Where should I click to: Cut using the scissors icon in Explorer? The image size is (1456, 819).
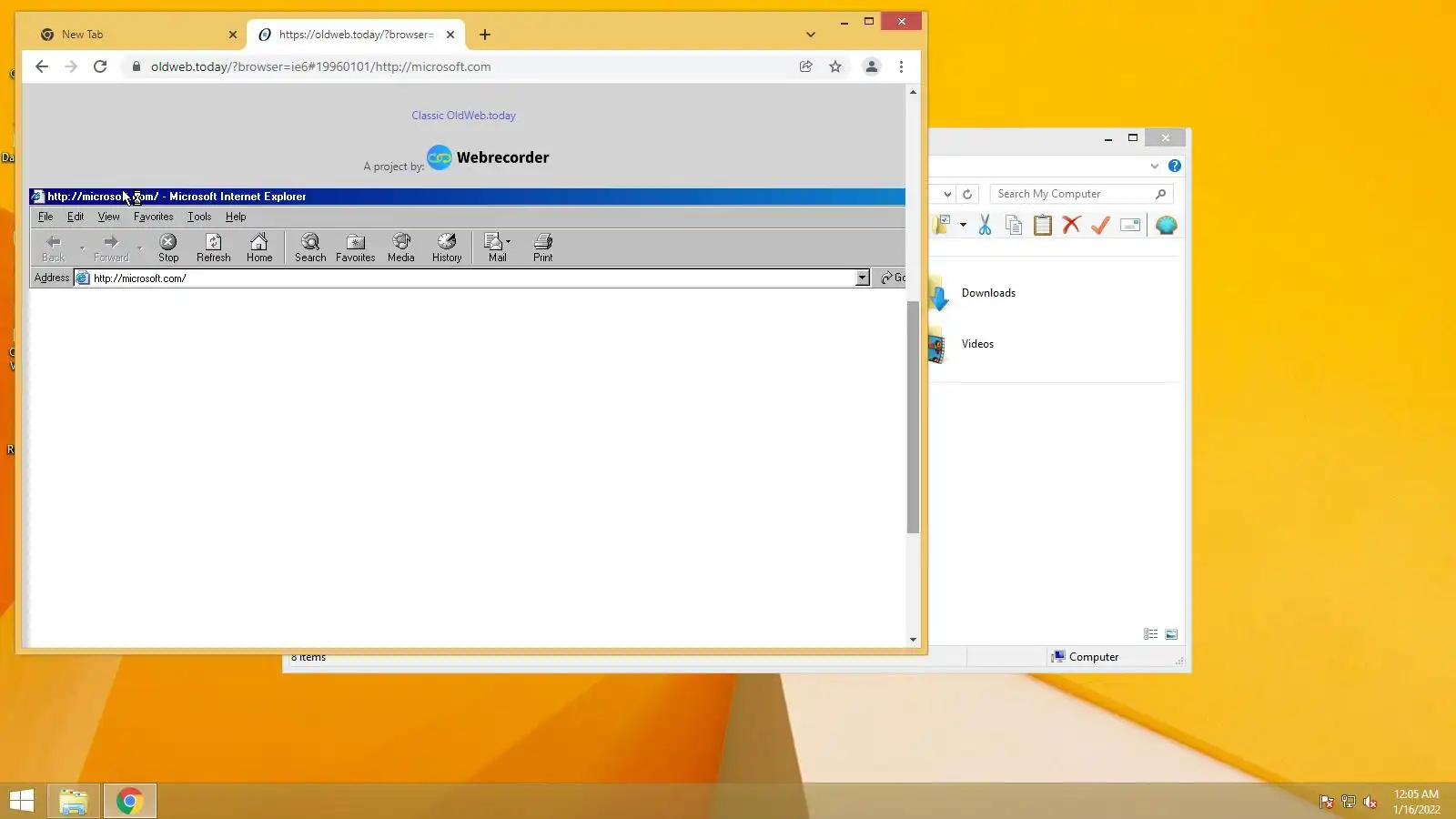[x=985, y=225]
